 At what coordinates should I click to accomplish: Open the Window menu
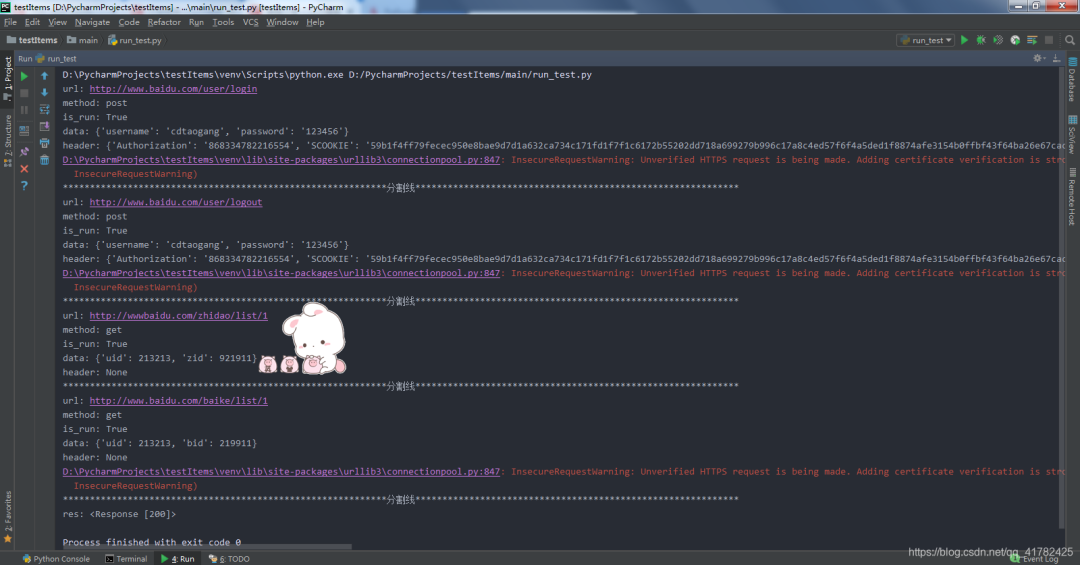tap(282, 22)
